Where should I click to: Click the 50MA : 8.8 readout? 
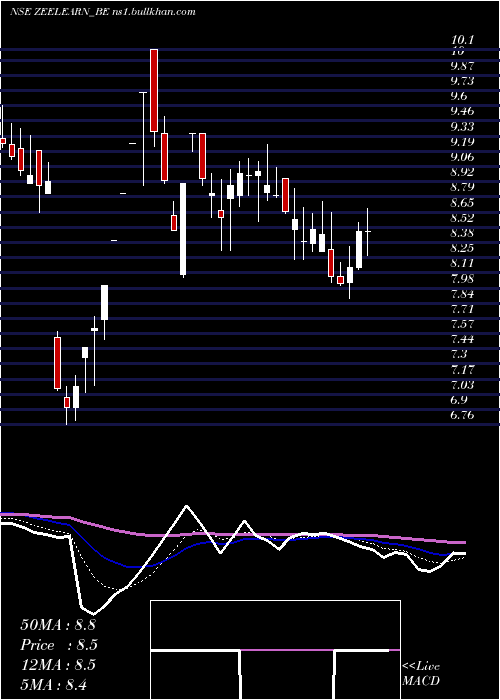click(x=58, y=625)
